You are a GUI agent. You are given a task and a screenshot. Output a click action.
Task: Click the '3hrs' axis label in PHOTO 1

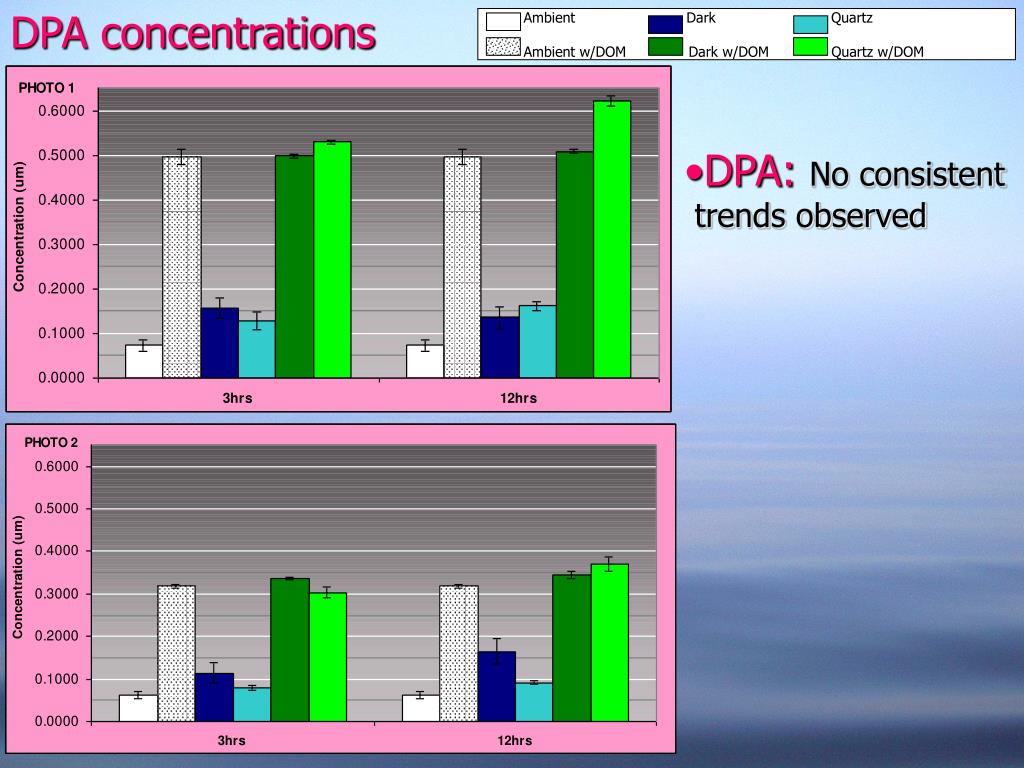coord(237,398)
